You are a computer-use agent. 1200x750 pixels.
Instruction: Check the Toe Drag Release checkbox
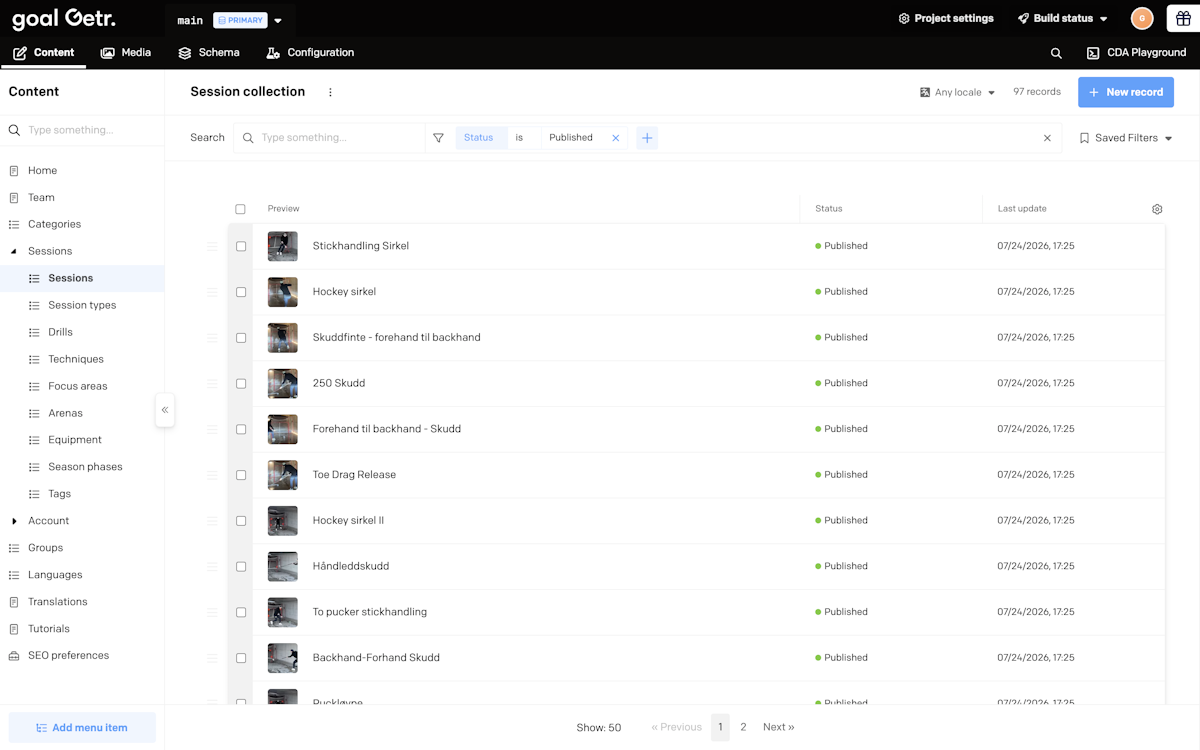click(x=241, y=475)
